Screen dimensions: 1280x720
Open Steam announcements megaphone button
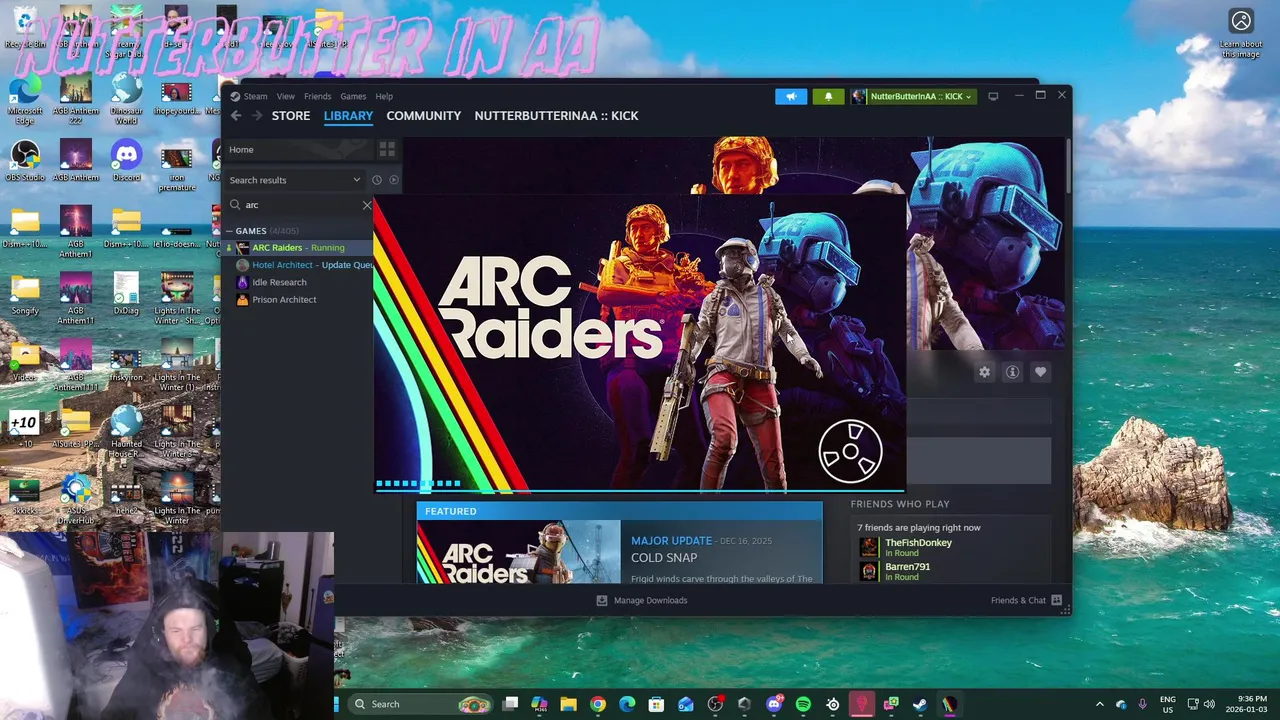[x=791, y=96]
